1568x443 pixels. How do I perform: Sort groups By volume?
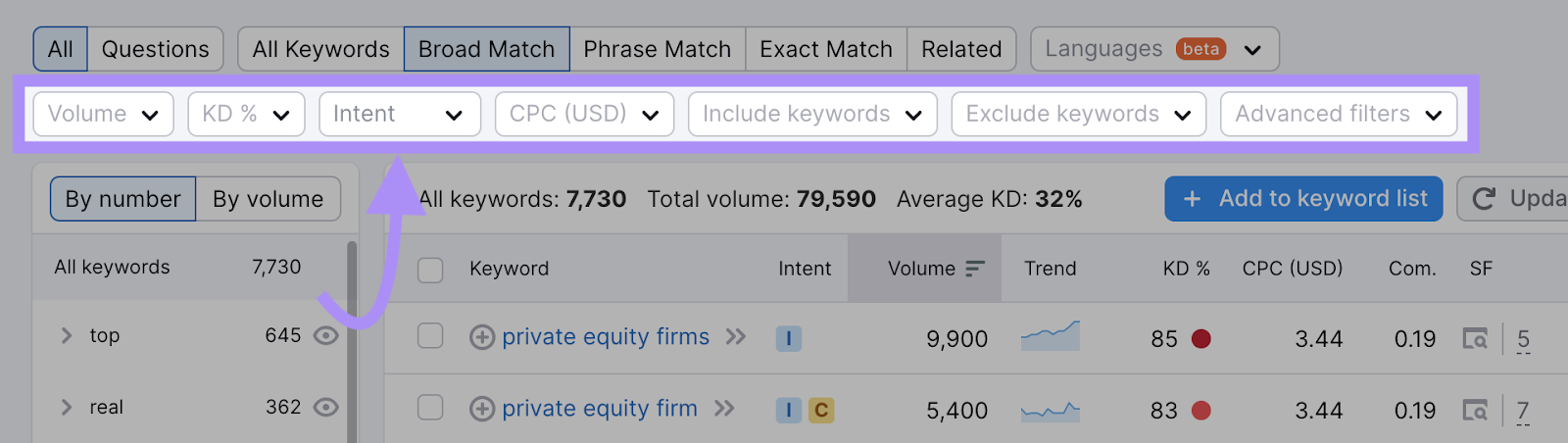click(268, 199)
